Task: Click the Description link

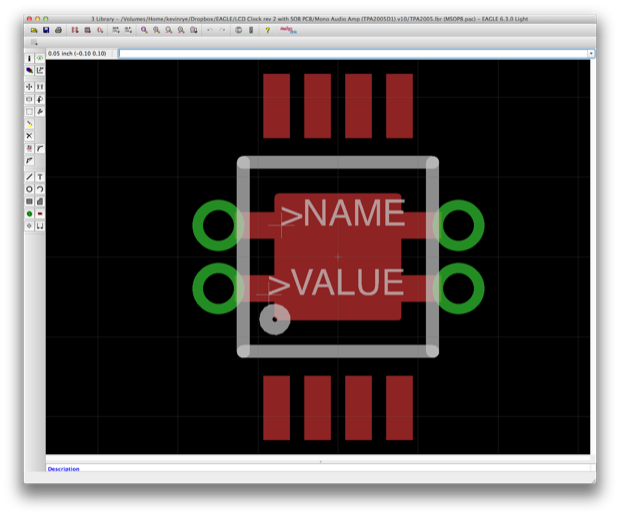Action: (x=64, y=469)
